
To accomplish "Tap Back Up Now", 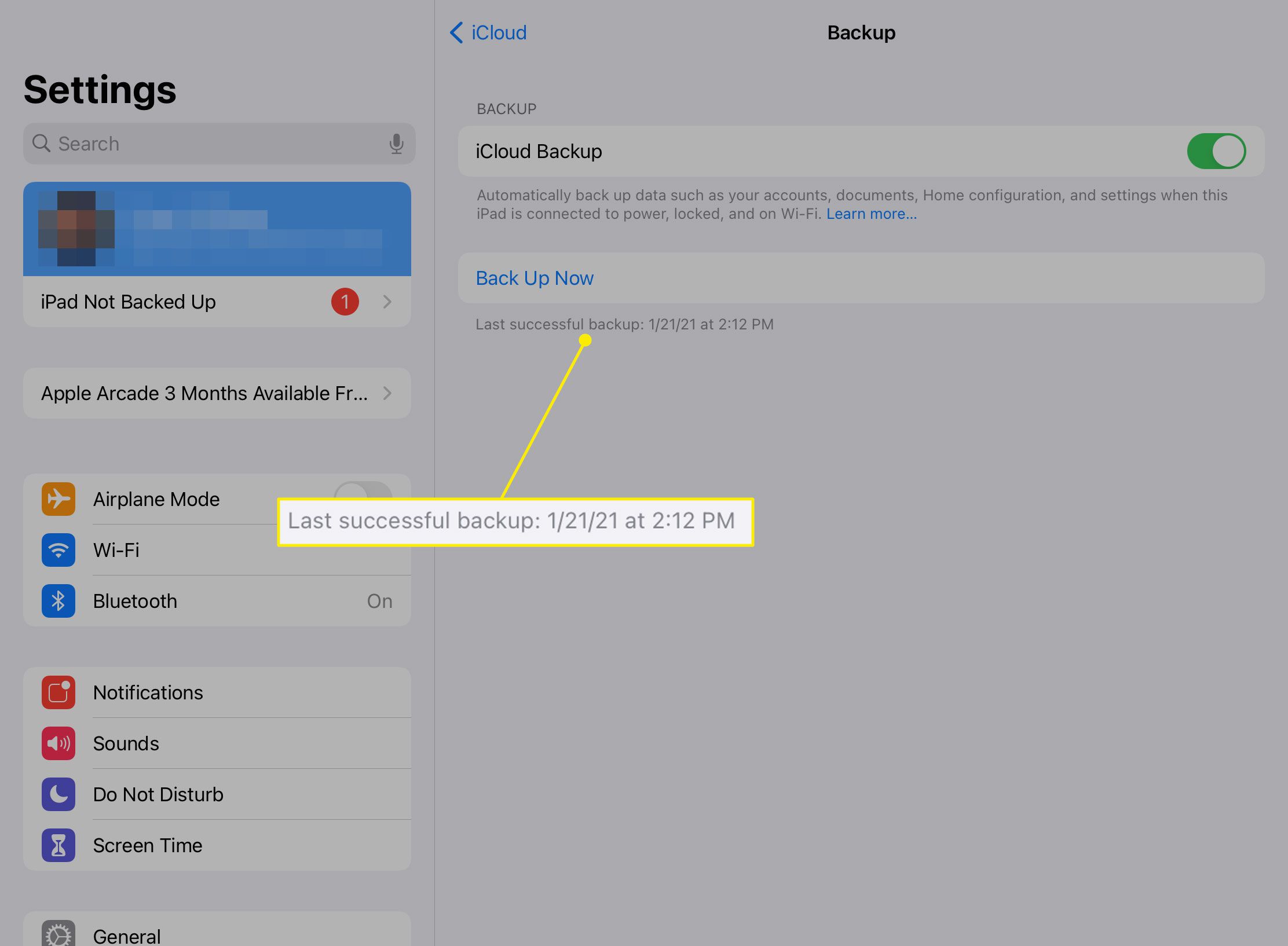I will tap(861, 278).
